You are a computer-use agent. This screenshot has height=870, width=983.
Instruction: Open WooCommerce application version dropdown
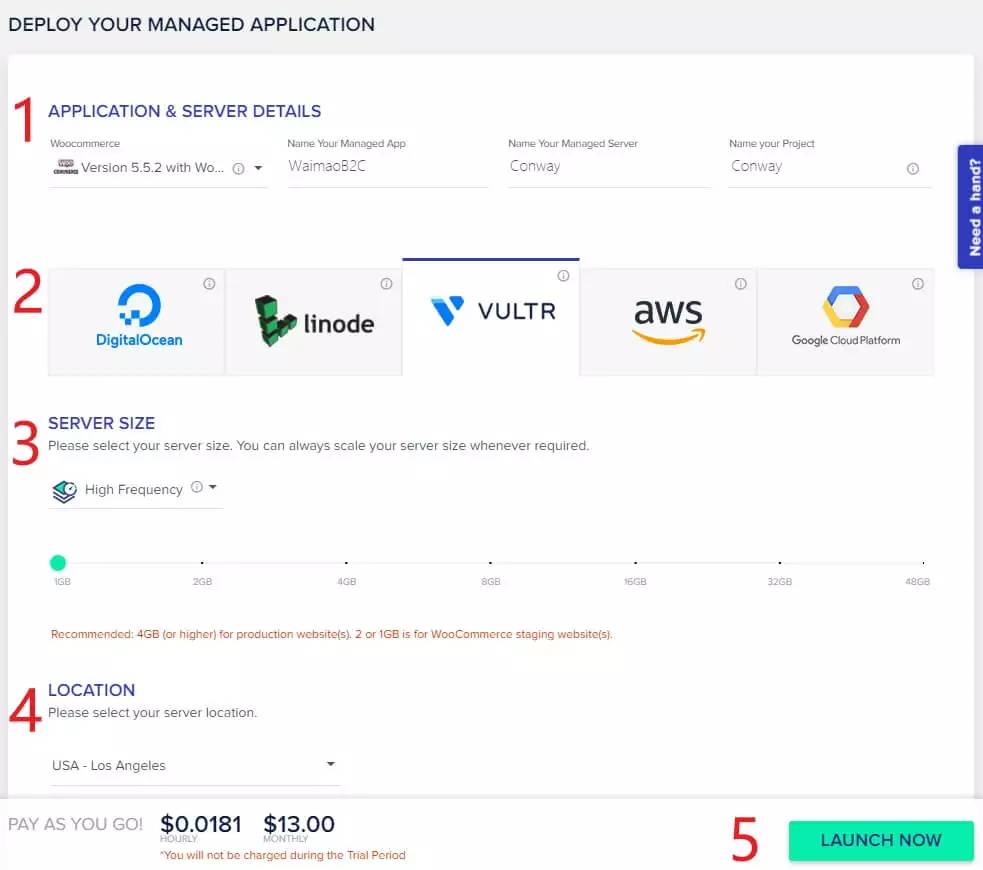tap(158, 168)
